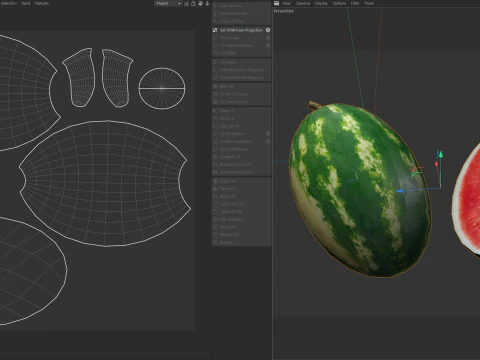The width and height of the screenshot is (480, 360).
Task: Choose Cycle UV CW command
Action: click(241, 212)
